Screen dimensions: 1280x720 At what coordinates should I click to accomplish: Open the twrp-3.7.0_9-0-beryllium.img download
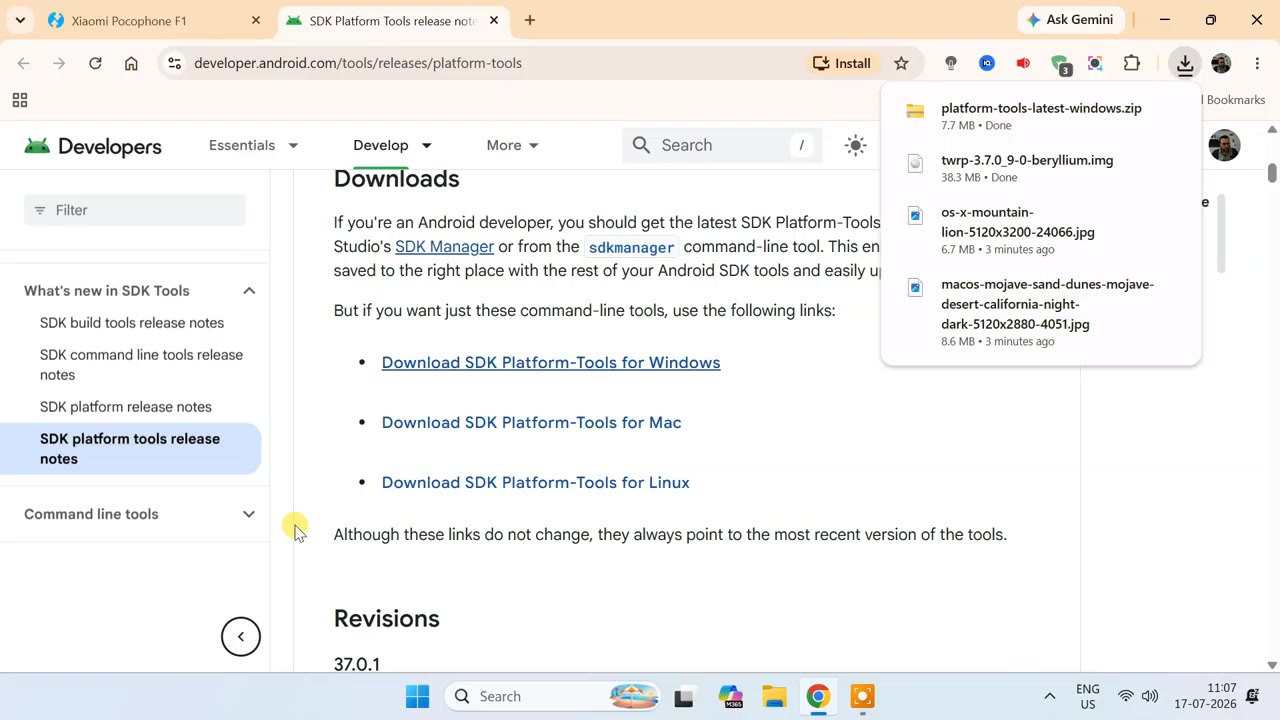click(x=1040, y=168)
